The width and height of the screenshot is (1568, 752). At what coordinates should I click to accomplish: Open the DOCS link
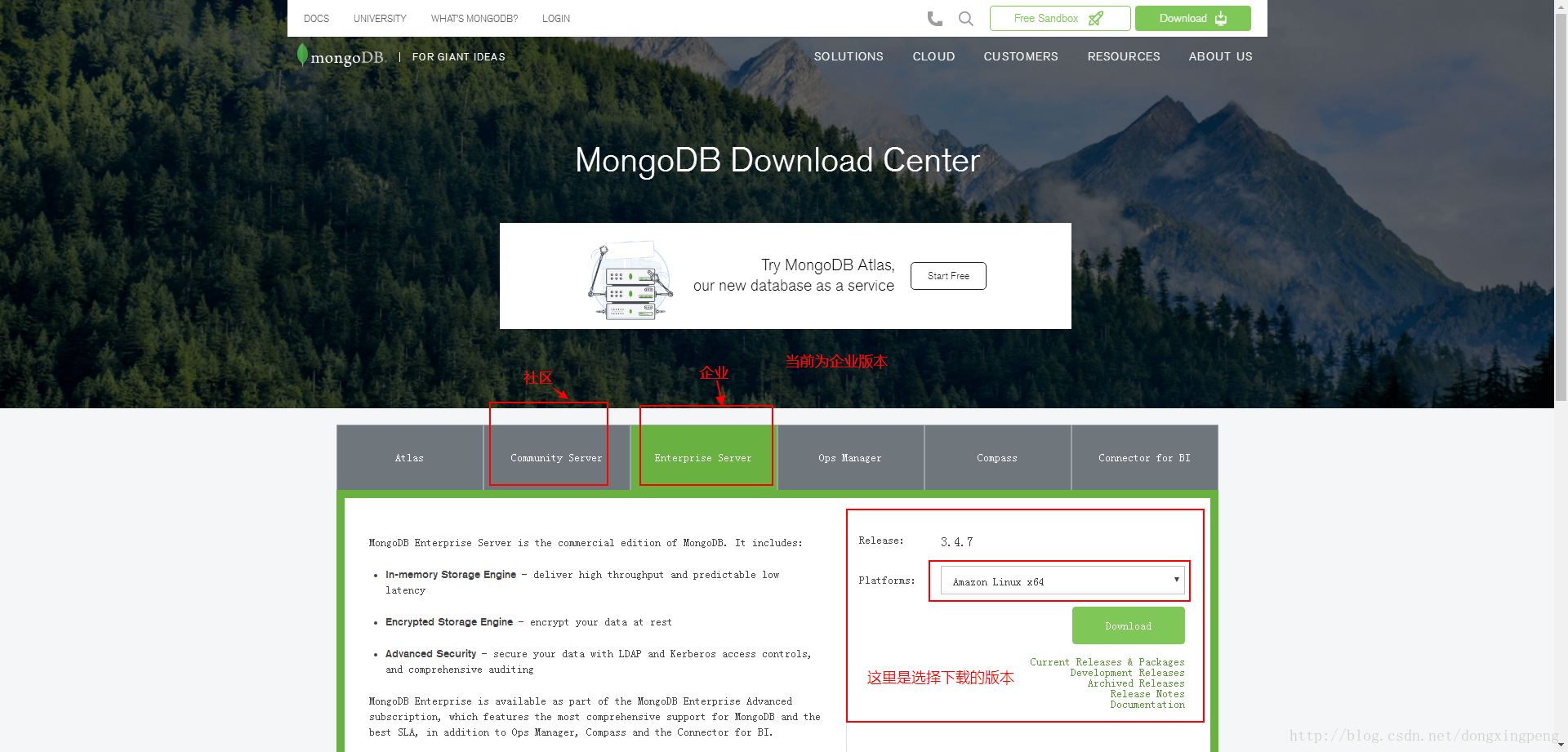pyautogui.click(x=316, y=19)
